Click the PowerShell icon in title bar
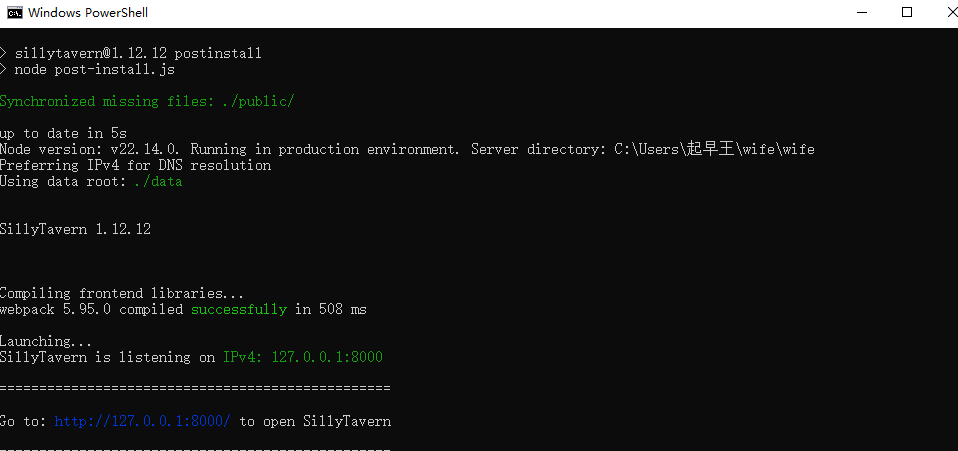 14,12
